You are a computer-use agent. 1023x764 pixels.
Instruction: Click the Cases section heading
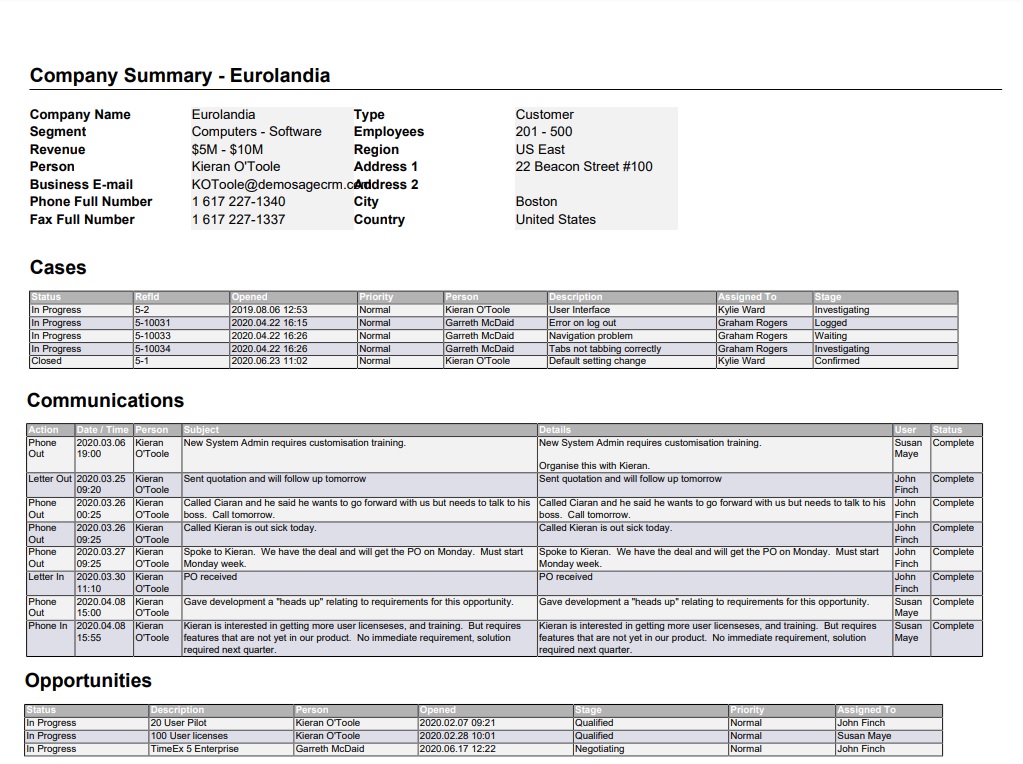(x=58, y=267)
